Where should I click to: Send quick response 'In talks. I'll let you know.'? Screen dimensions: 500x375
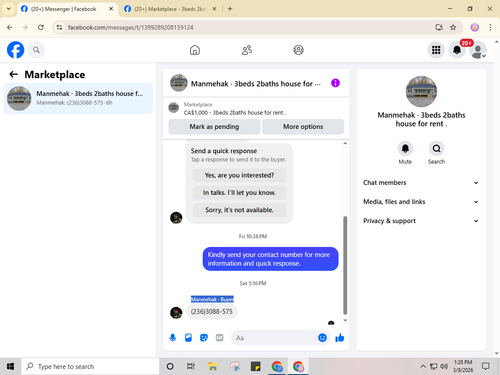click(239, 193)
